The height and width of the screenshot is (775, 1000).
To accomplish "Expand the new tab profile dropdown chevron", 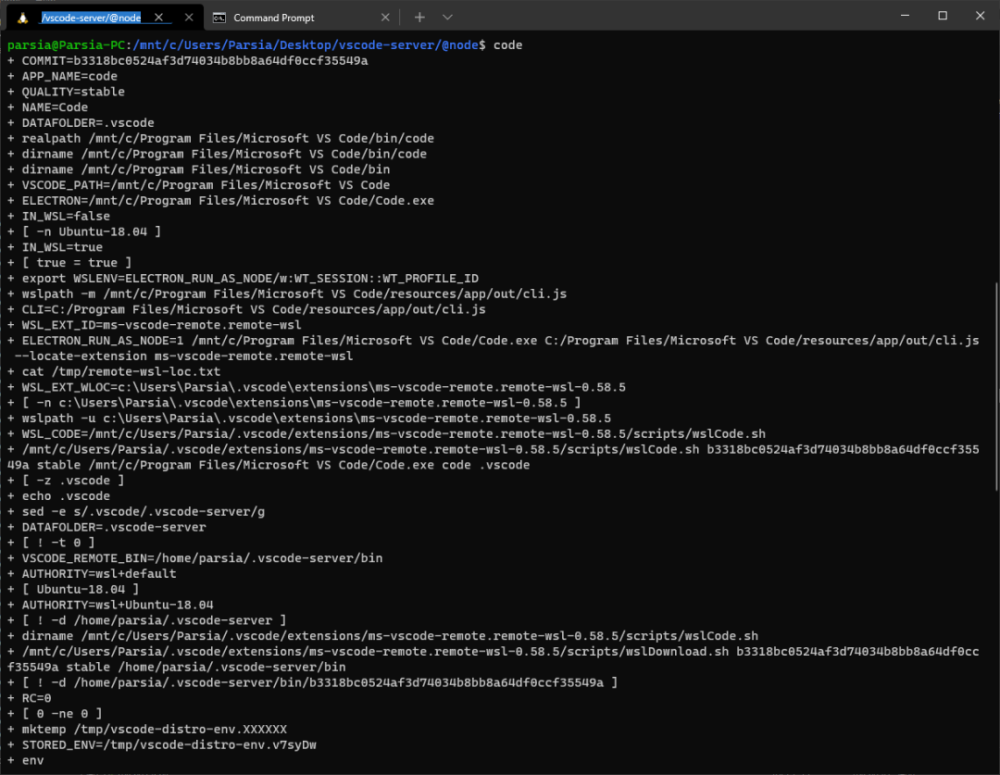I will (x=447, y=17).
